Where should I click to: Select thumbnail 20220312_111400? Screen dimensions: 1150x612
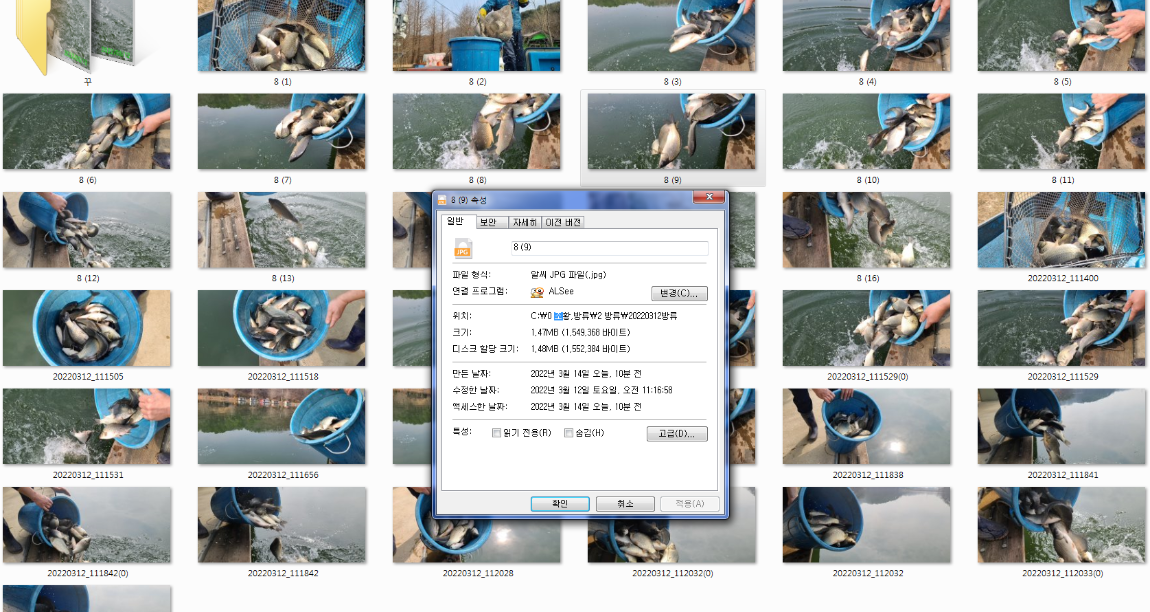pyautogui.click(x=1061, y=230)
